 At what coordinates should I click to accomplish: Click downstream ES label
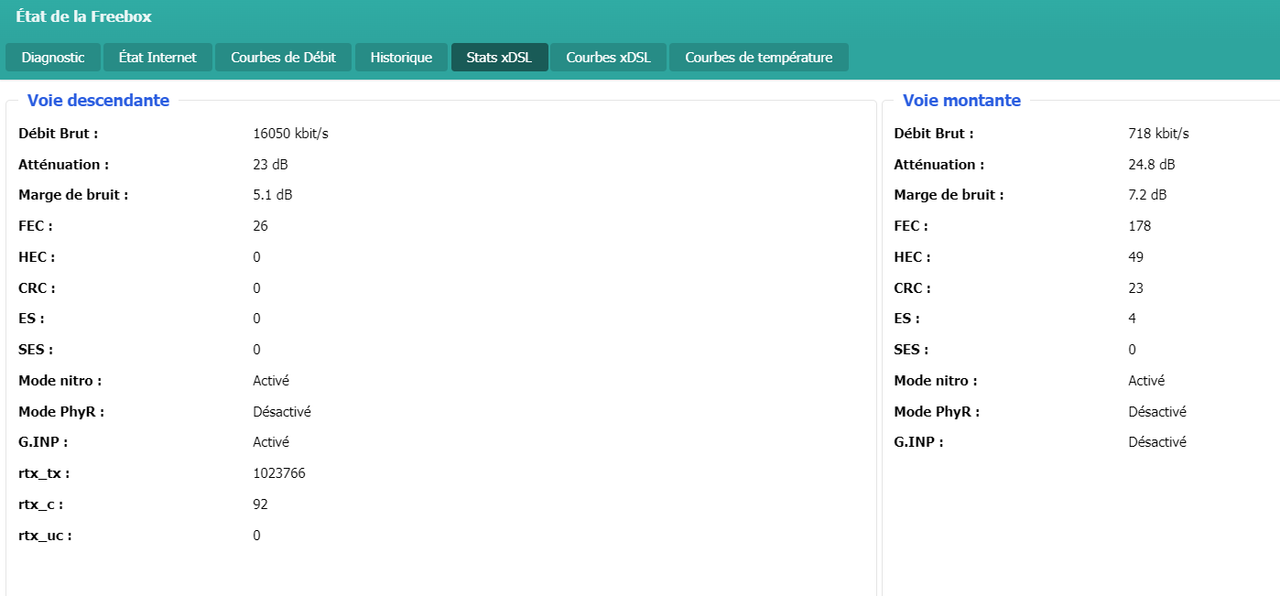click(32, 318)
